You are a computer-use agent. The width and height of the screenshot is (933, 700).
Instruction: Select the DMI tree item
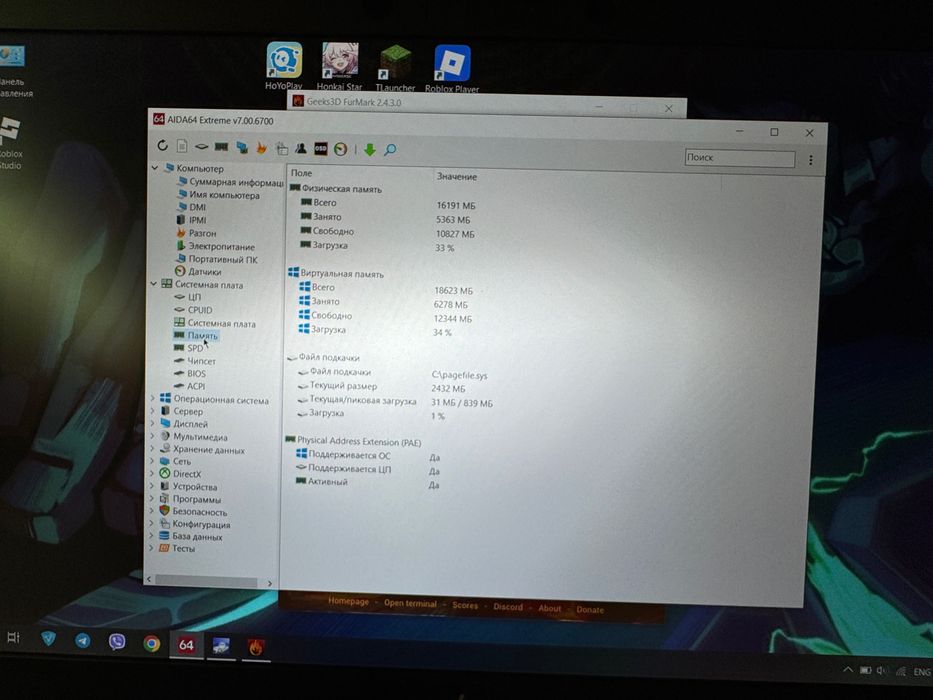[x=192, y=207]
